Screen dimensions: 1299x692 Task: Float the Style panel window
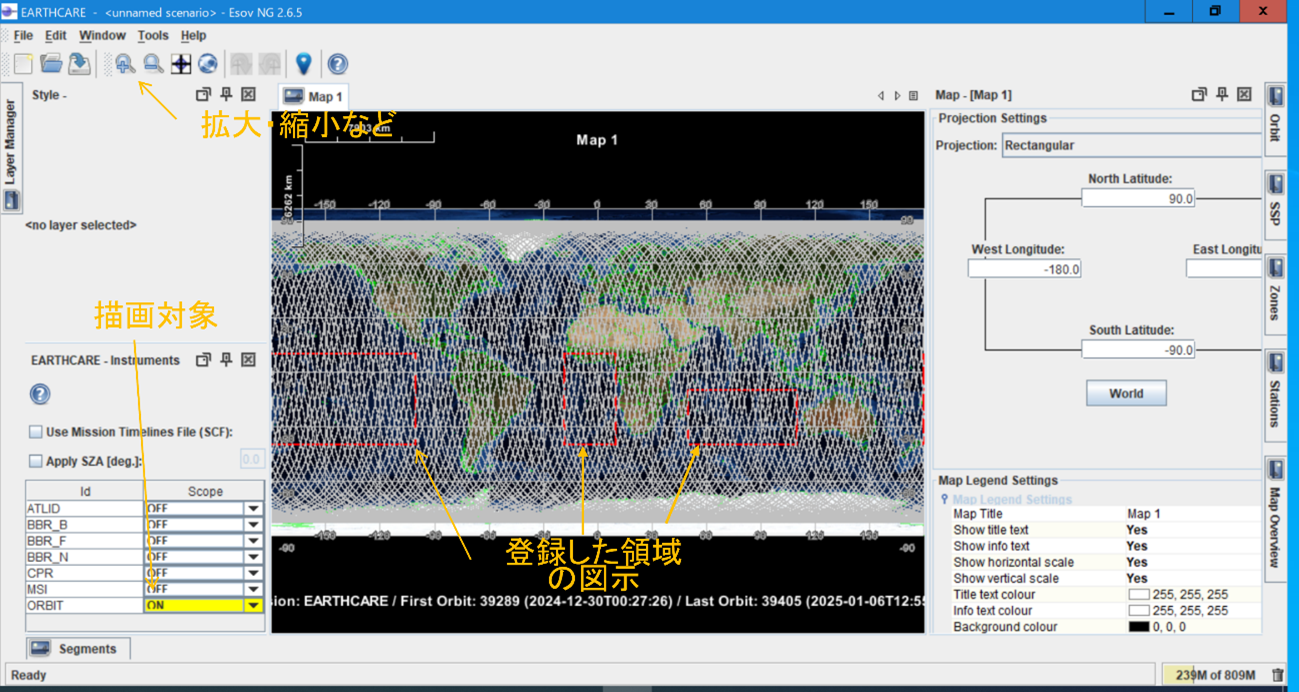tap(203, 94)
